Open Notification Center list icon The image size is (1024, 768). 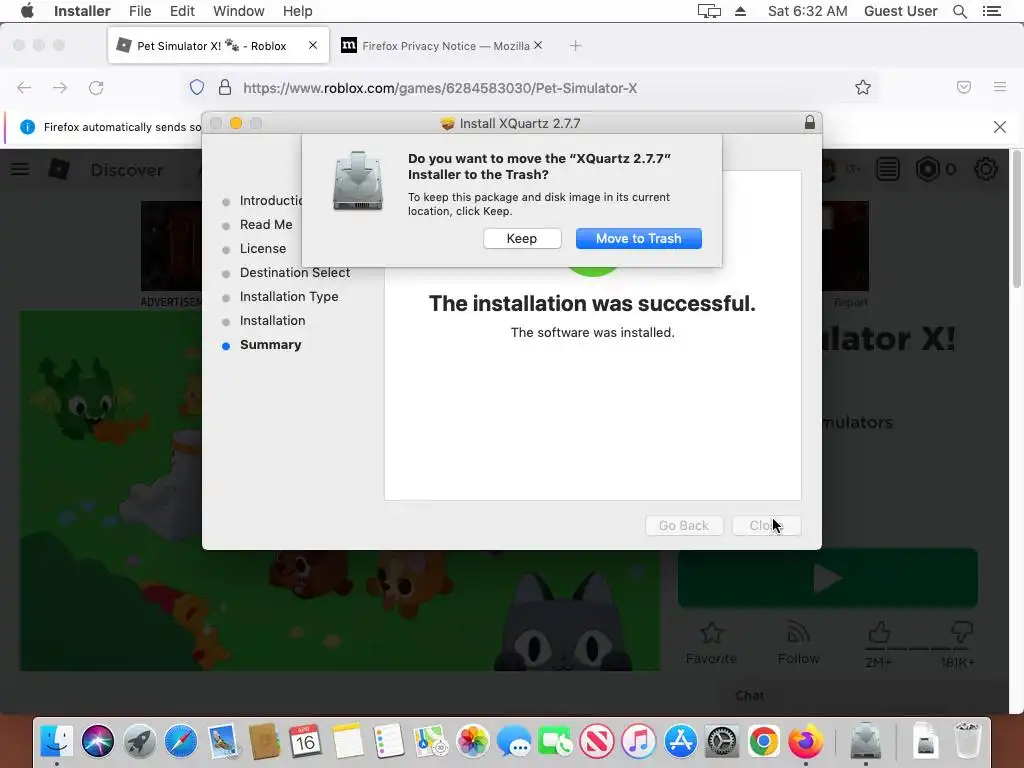[992, 11]
